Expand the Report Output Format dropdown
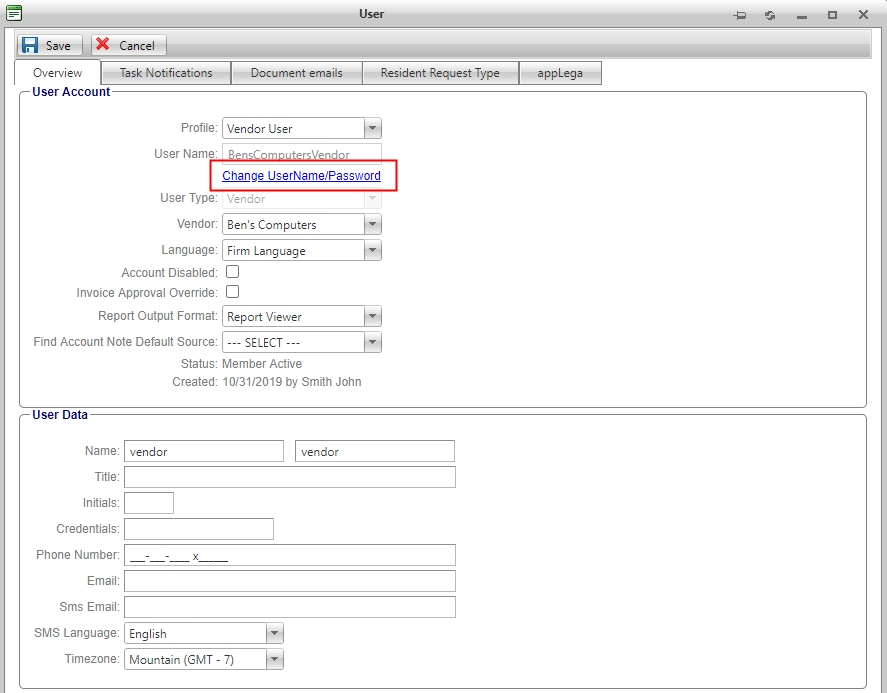 [x=372, y=316]
